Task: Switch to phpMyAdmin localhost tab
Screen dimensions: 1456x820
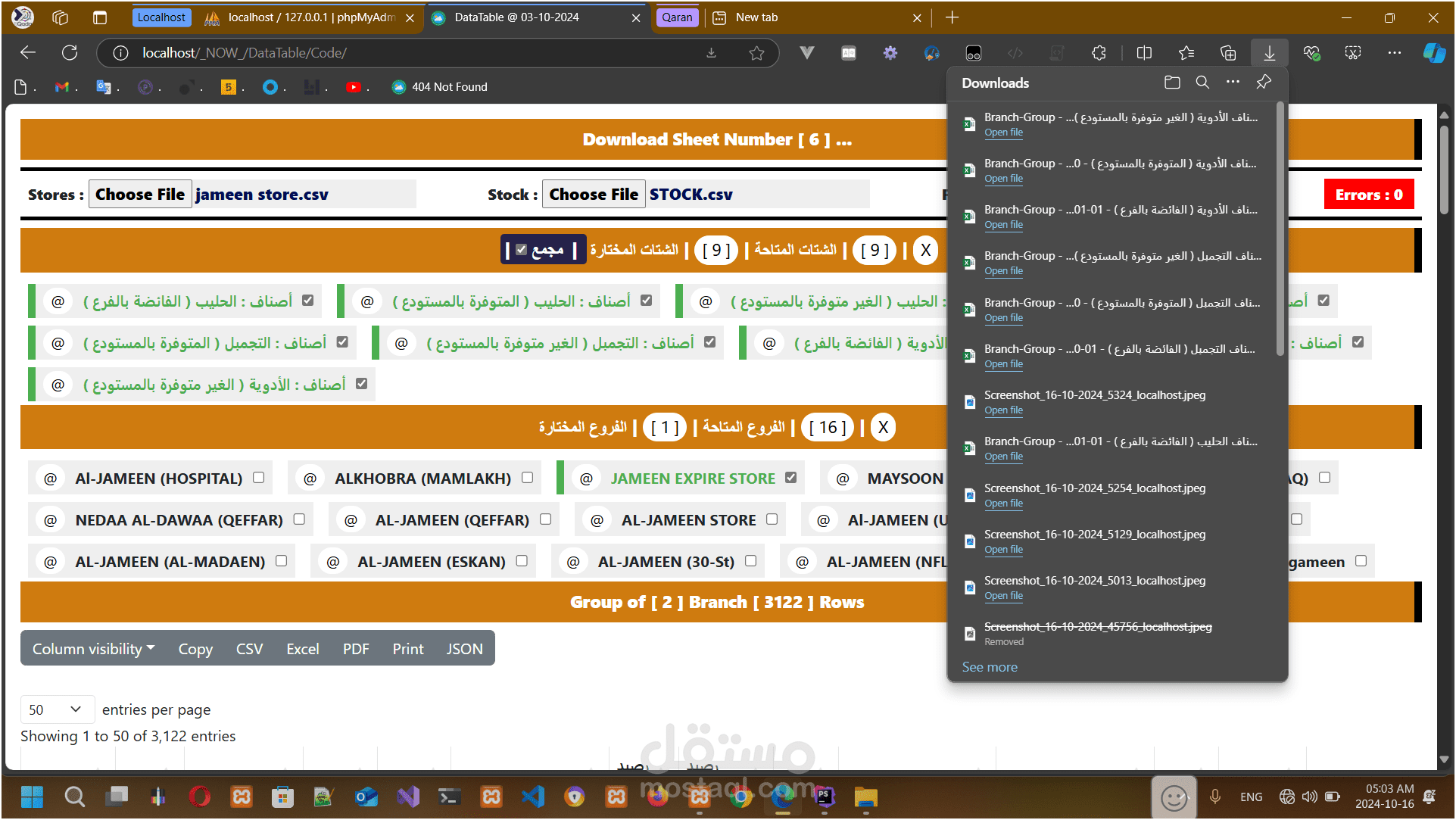Action: 310,17
